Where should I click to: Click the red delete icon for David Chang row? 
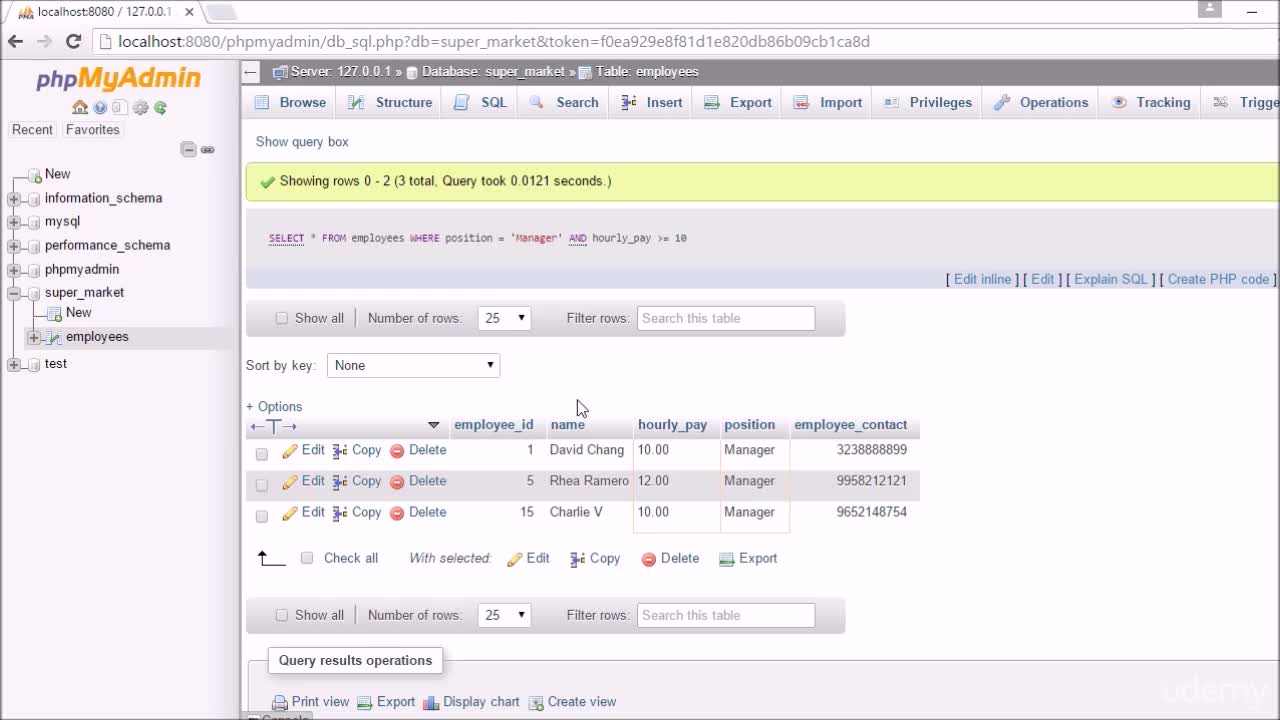point(397,451)
